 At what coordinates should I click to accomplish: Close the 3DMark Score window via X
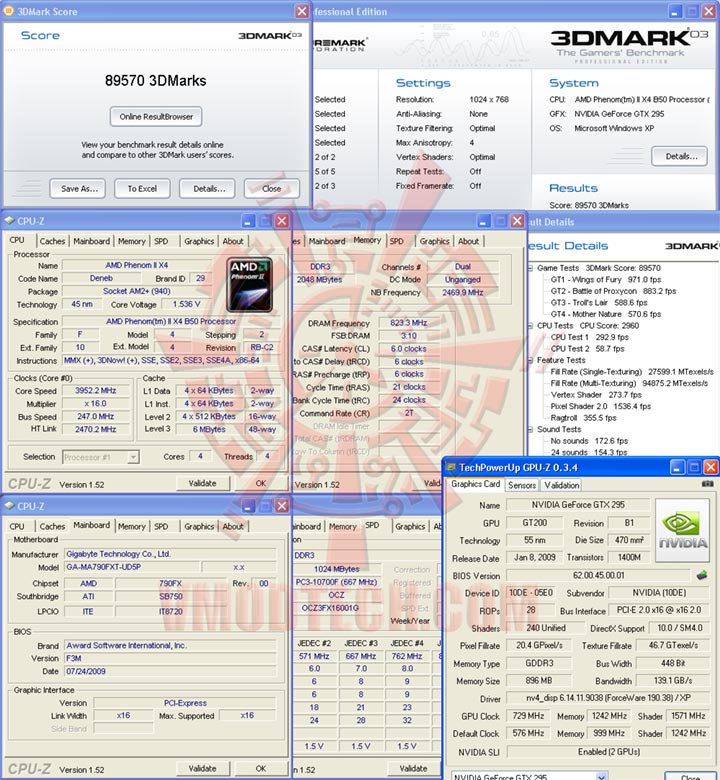coord(302,11)
